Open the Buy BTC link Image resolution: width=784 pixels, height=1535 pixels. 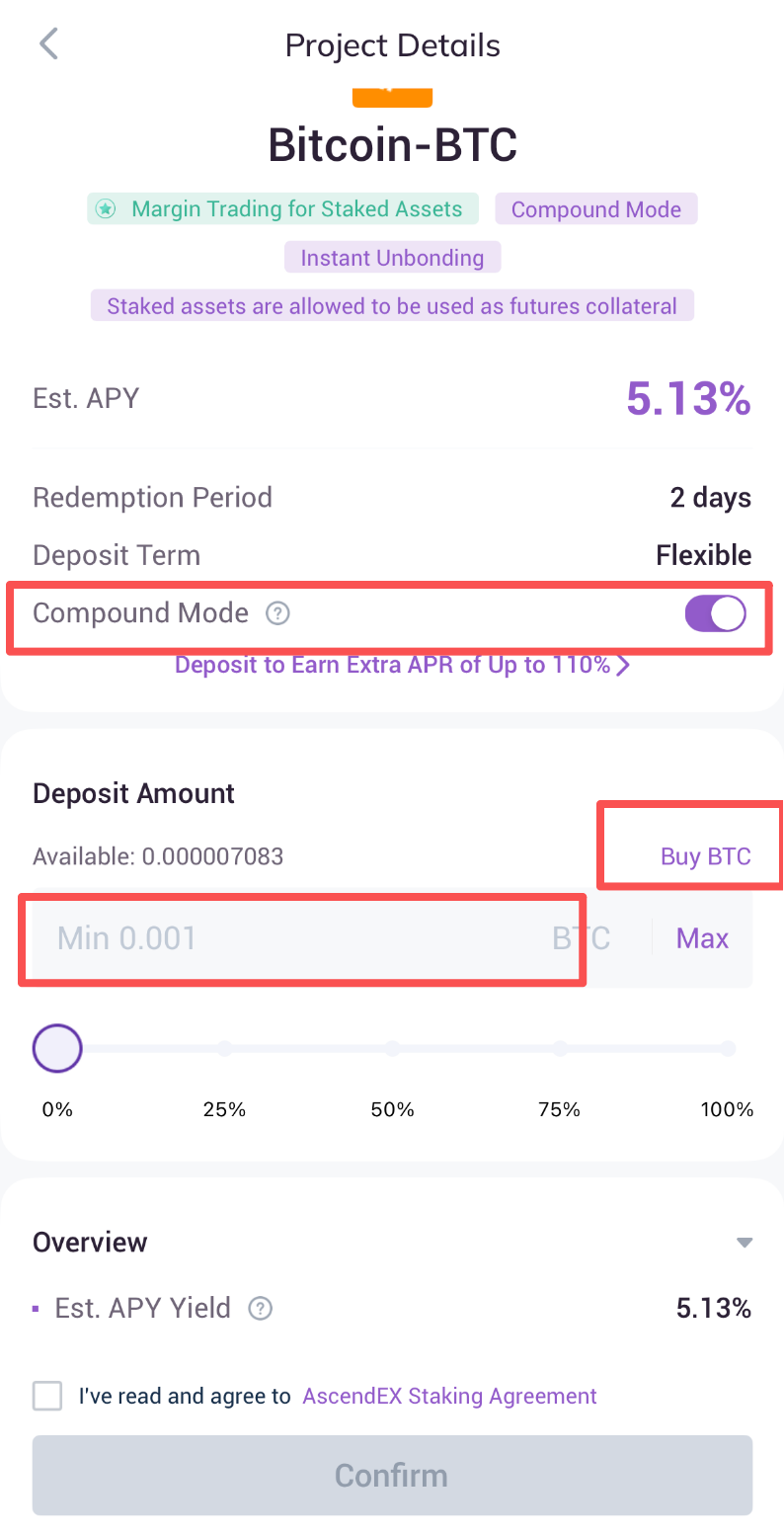(x=705, y=855)
